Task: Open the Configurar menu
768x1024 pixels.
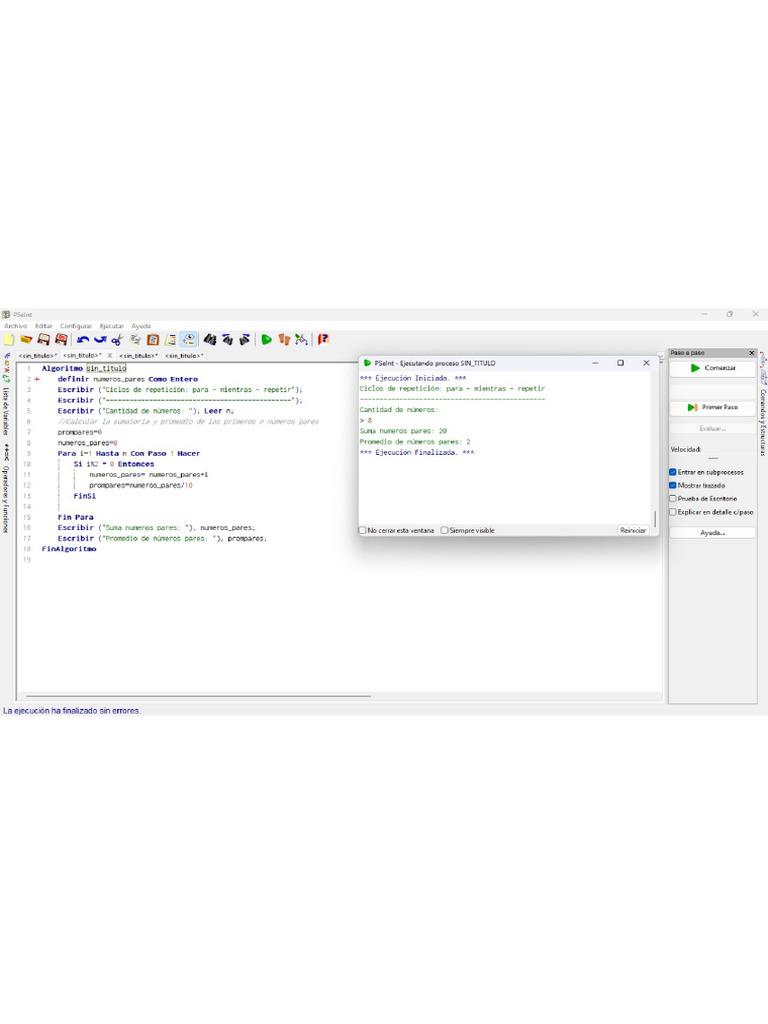Action: 76,326
